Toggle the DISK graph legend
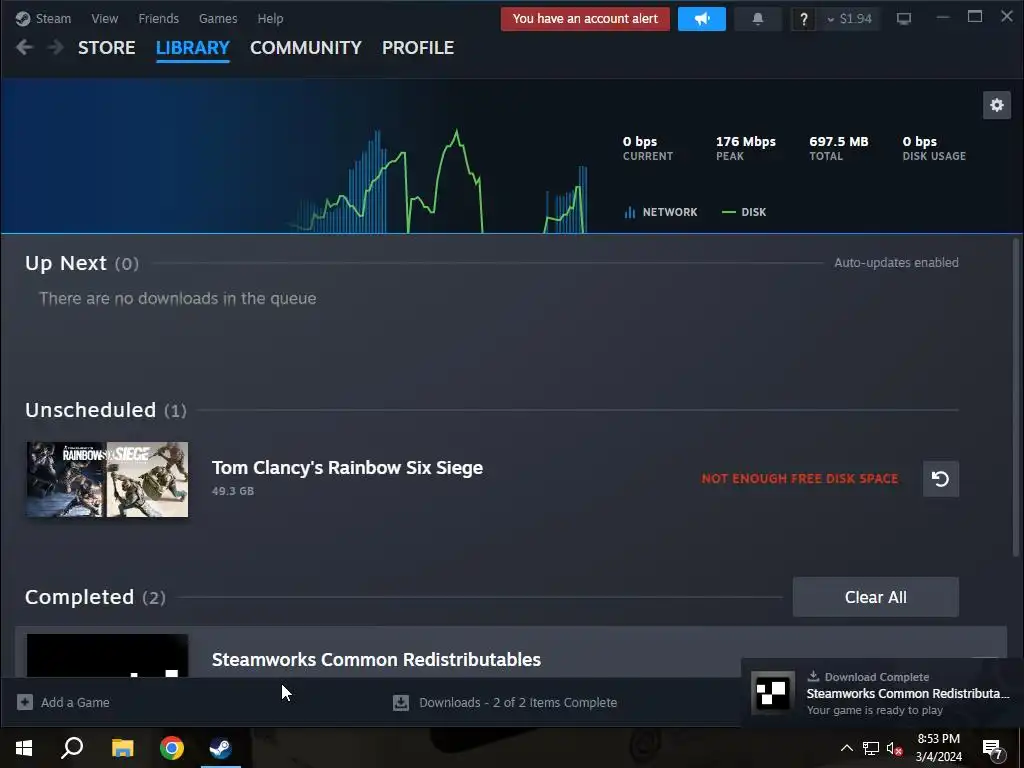 pos(744,212)
